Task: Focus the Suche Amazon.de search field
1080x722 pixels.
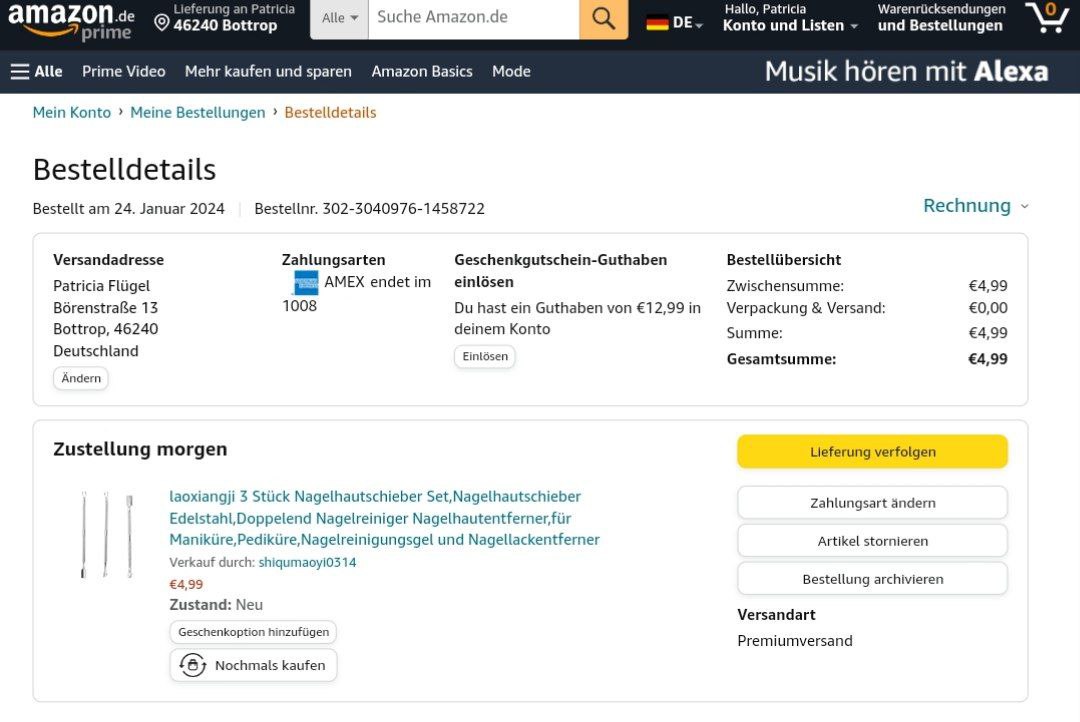Action: click(x=473, y=18)
